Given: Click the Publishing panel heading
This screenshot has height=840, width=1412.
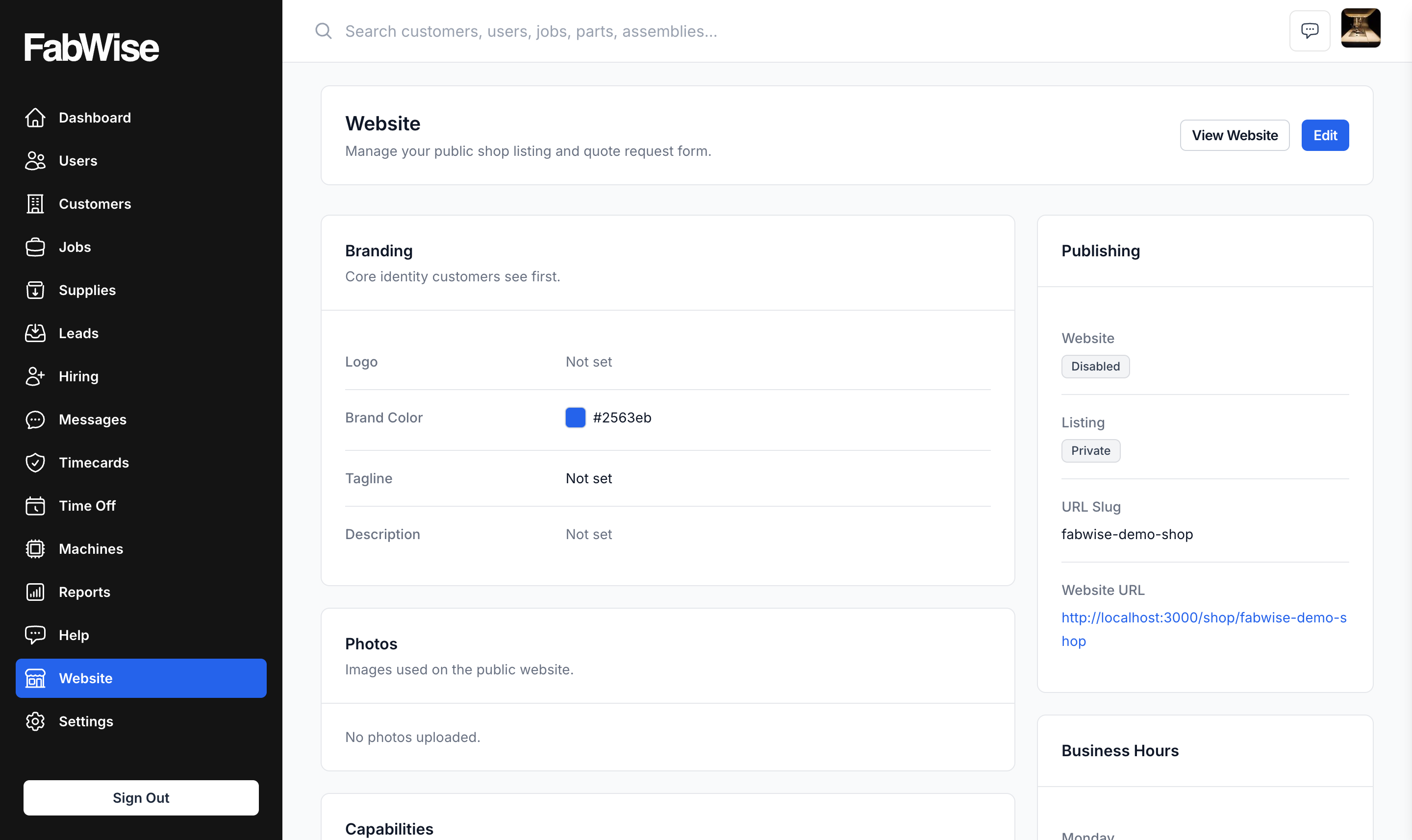Looking at the screenshot, I should tap(1101, 251).
